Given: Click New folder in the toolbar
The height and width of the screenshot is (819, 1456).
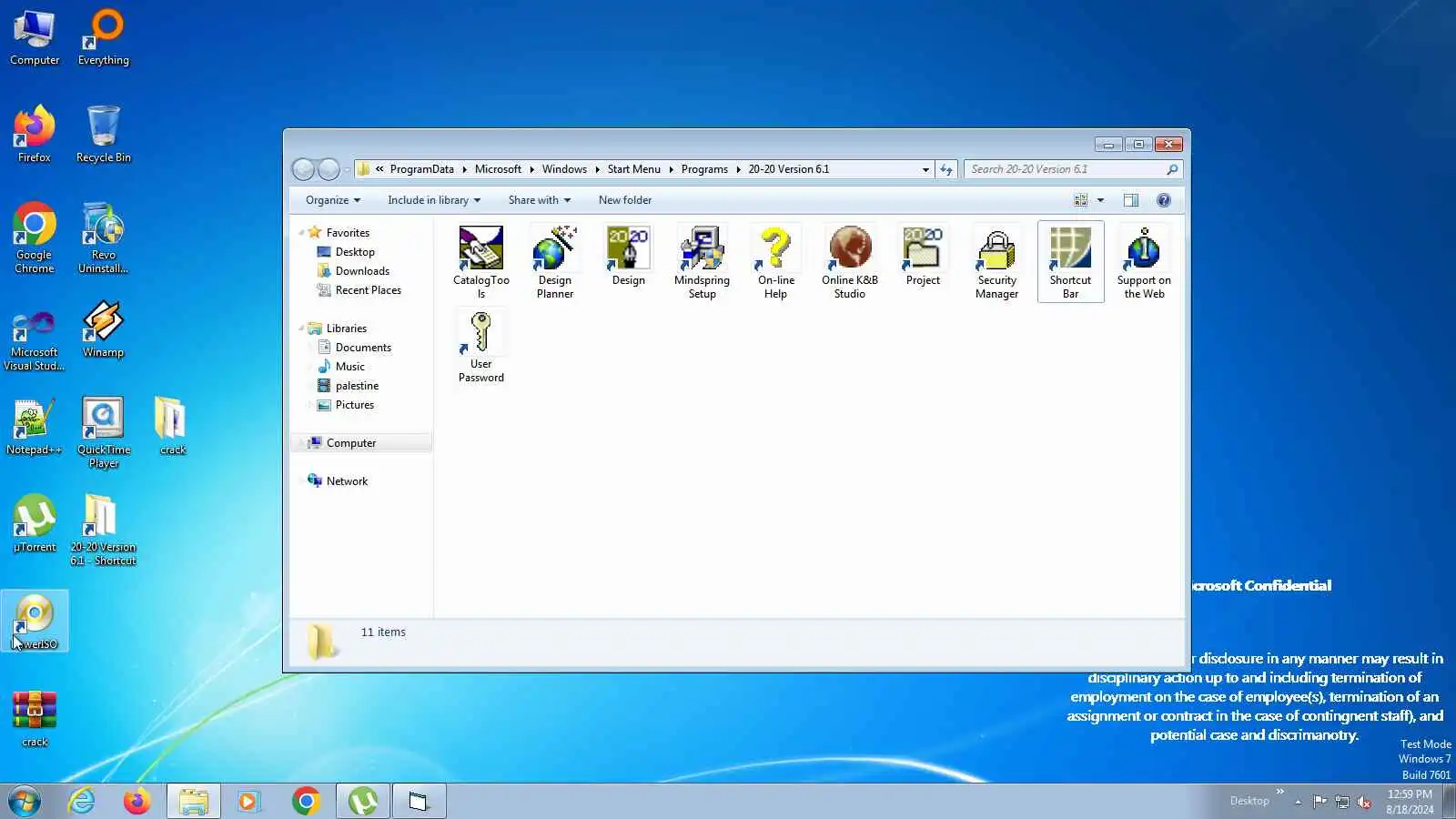Looking at the screenshot, I should (x=625, y=200).
